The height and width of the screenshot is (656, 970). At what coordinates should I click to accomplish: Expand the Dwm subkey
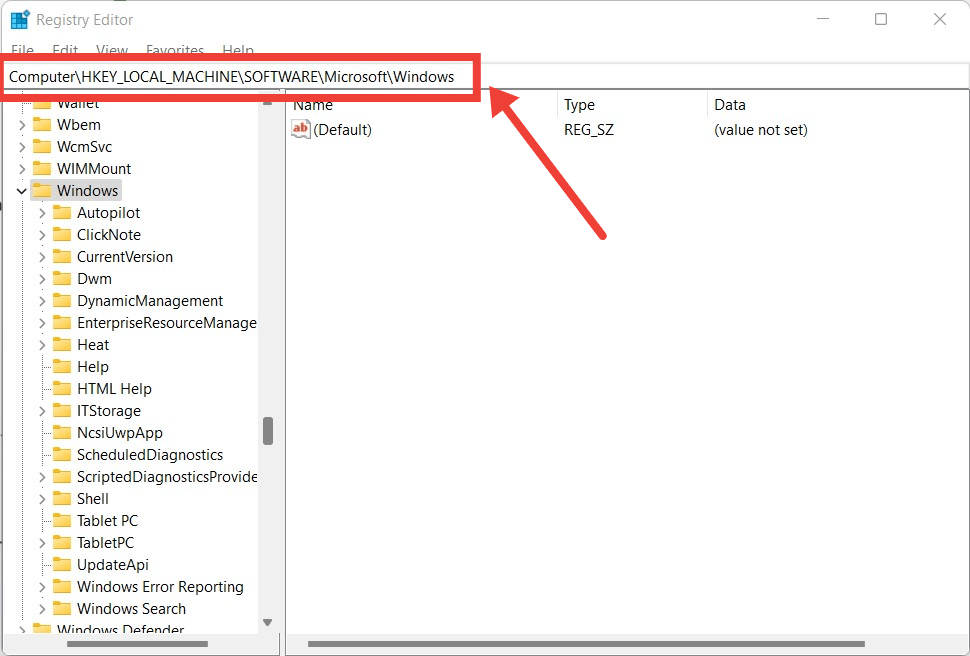pyautogui.click(x=42, y=278)
